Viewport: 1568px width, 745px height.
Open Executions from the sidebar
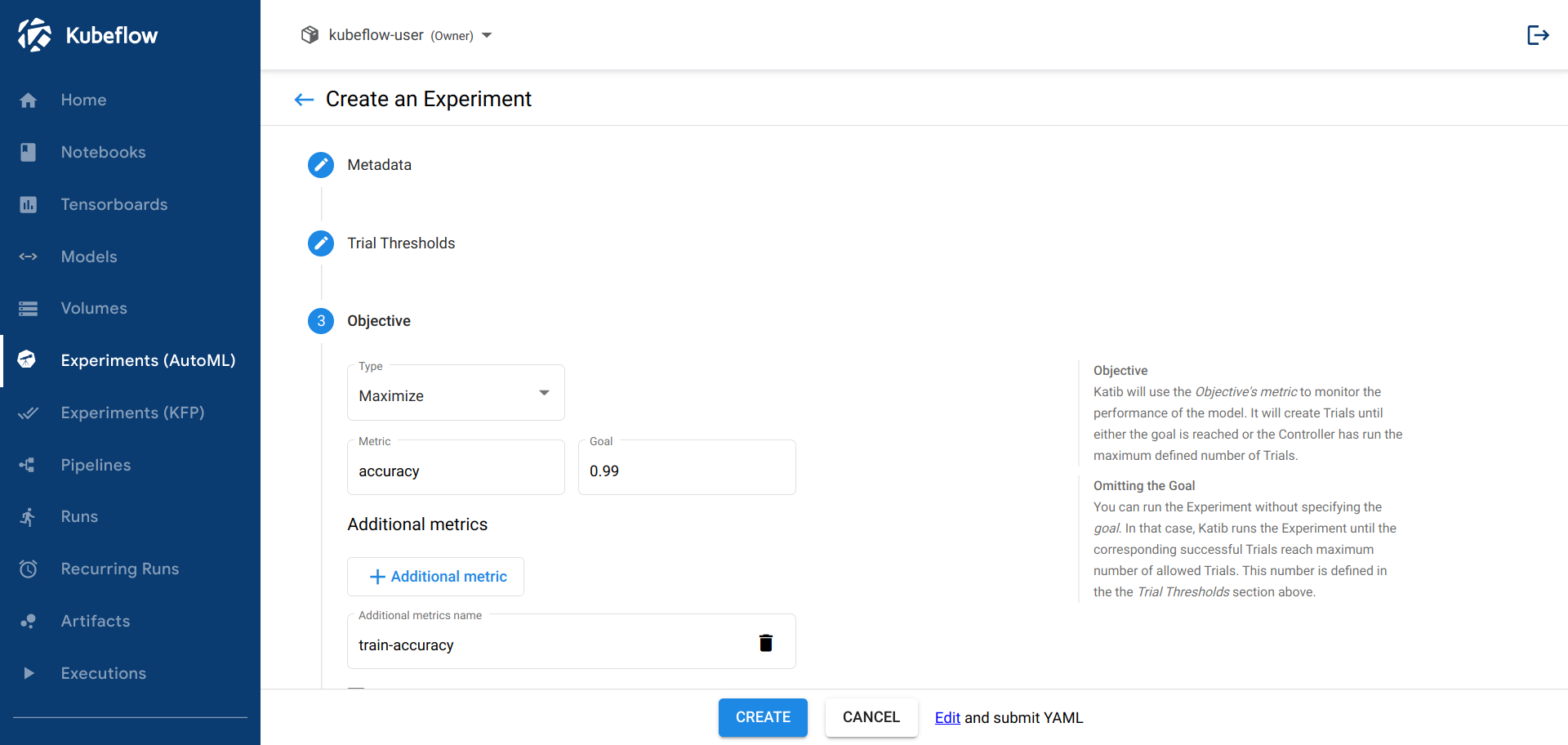click(29, 673)
